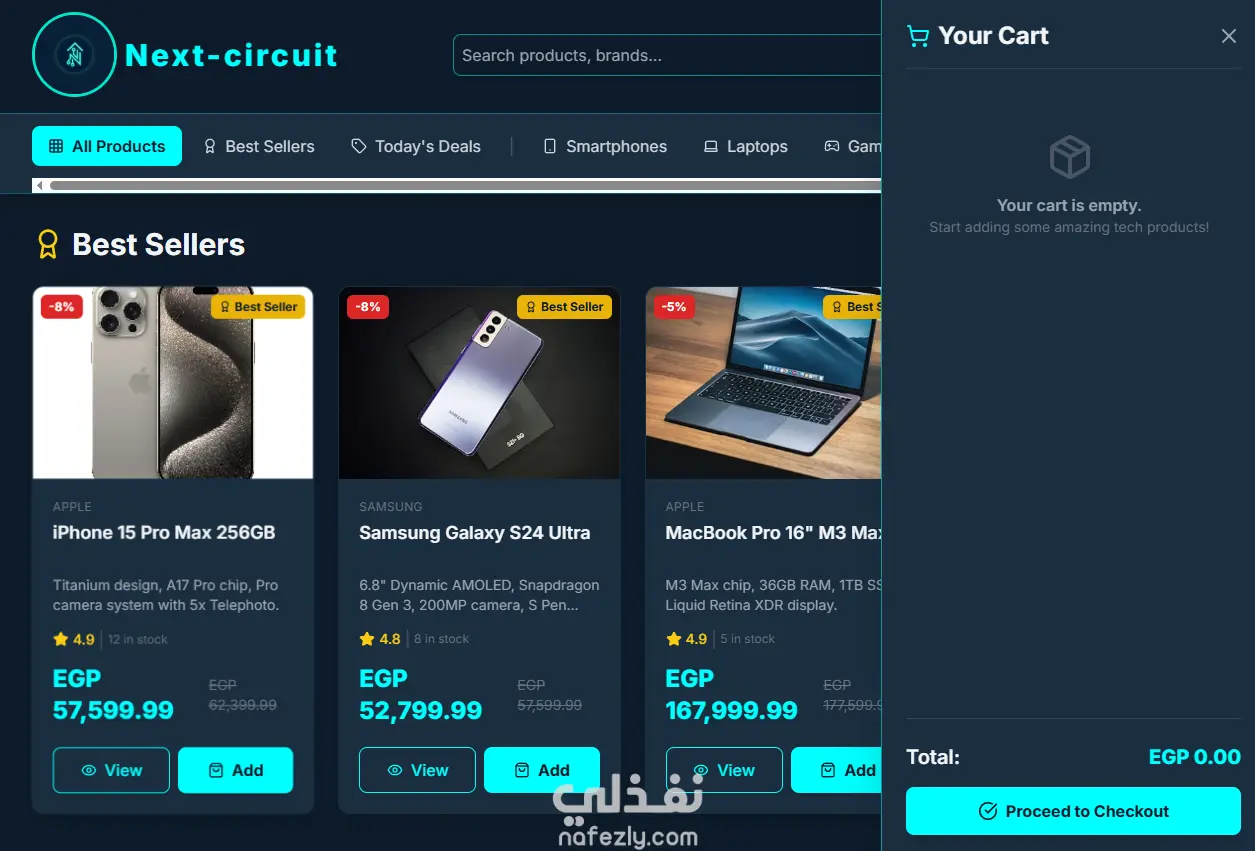Screen dimensions: 1255x851
Task: Click the Best Seller badge on the iPhone card
Action: click(x=258, y=307)
